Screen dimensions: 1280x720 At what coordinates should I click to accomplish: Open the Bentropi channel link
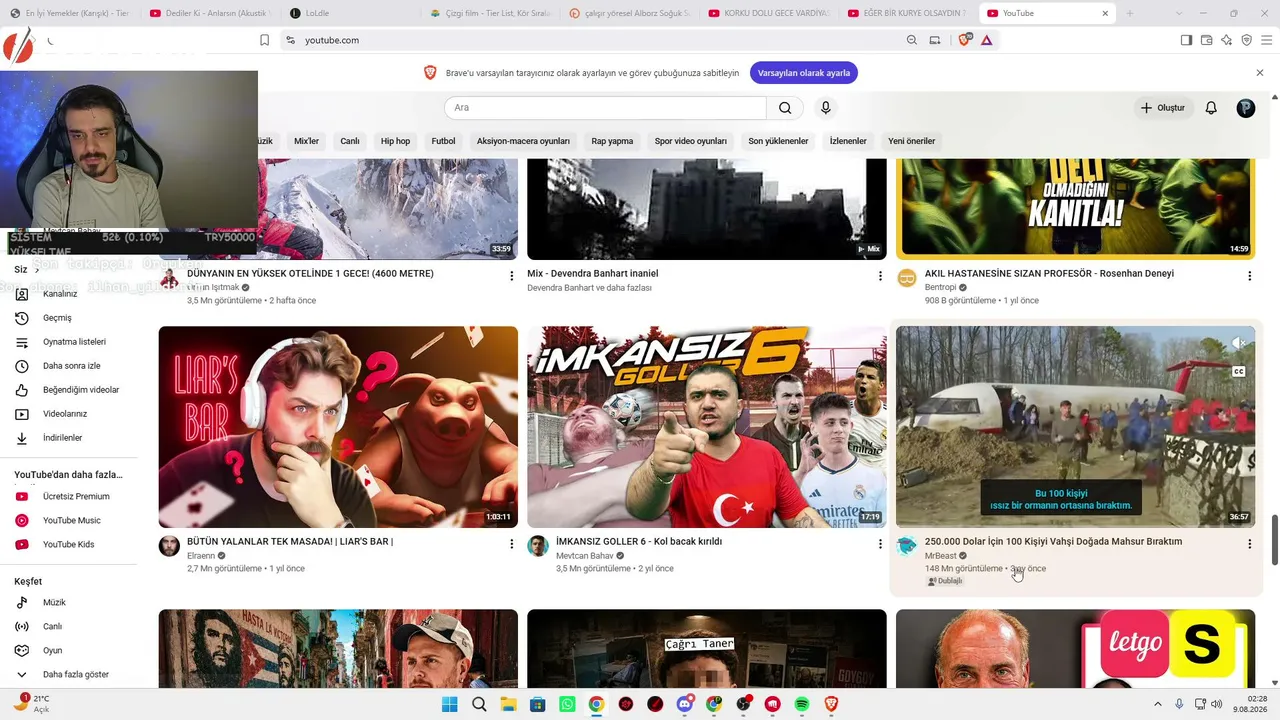941,288
